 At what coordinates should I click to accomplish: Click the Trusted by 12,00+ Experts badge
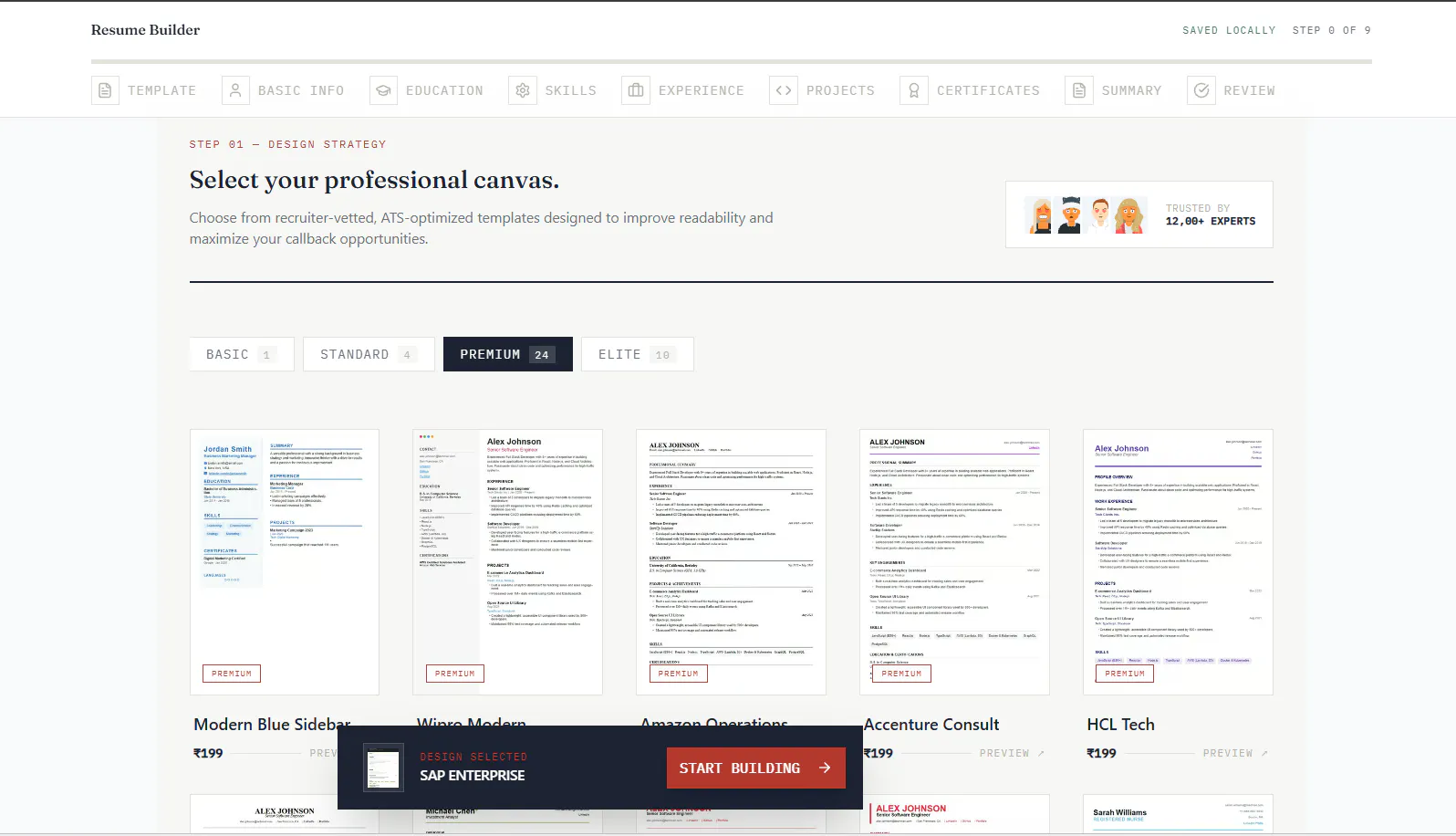tap(1139, 214)
